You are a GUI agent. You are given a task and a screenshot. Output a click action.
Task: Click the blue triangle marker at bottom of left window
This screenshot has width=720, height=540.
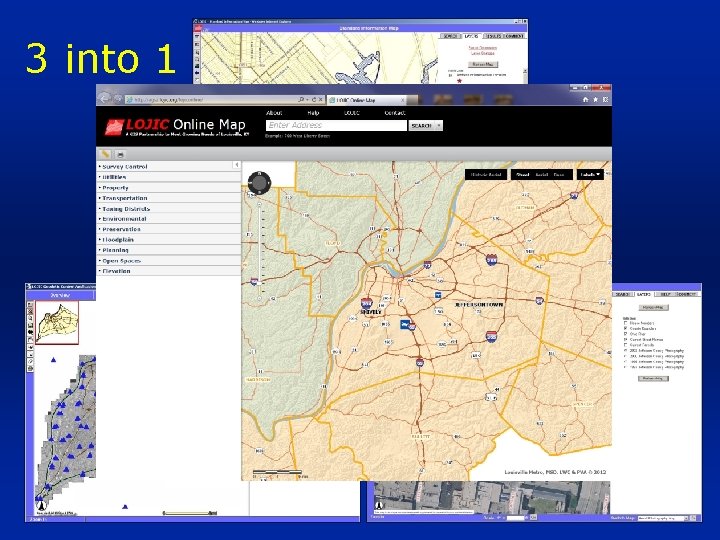[x=125, y=506]
